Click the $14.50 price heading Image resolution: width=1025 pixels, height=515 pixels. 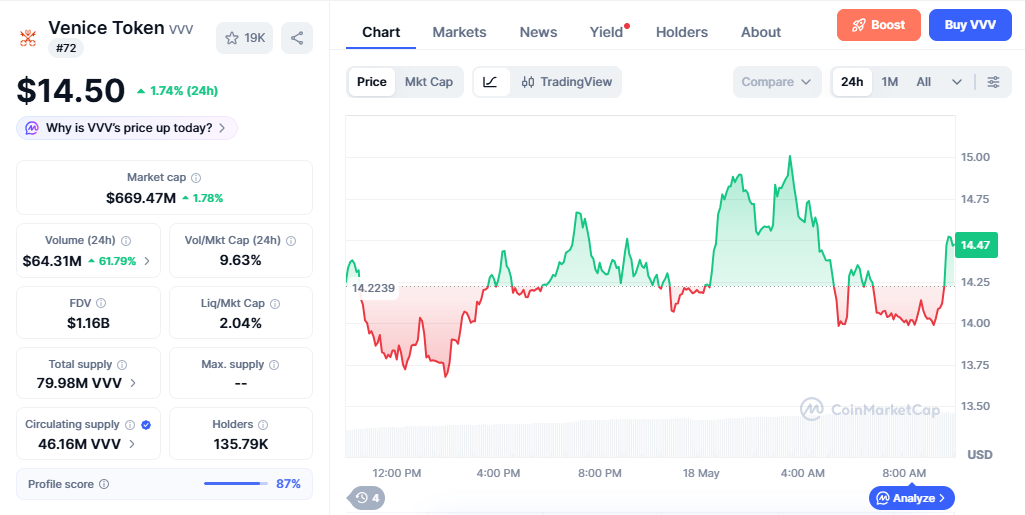pos(71,90)
